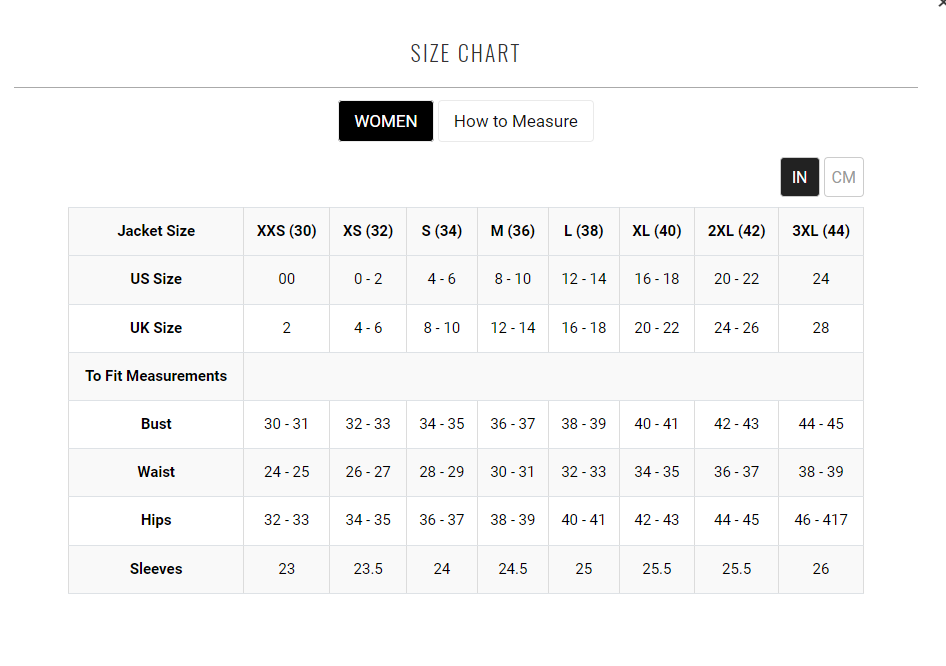Choose the M (36) column header
The height and width of the screenshot is (666, 946).
coord(512,231)
